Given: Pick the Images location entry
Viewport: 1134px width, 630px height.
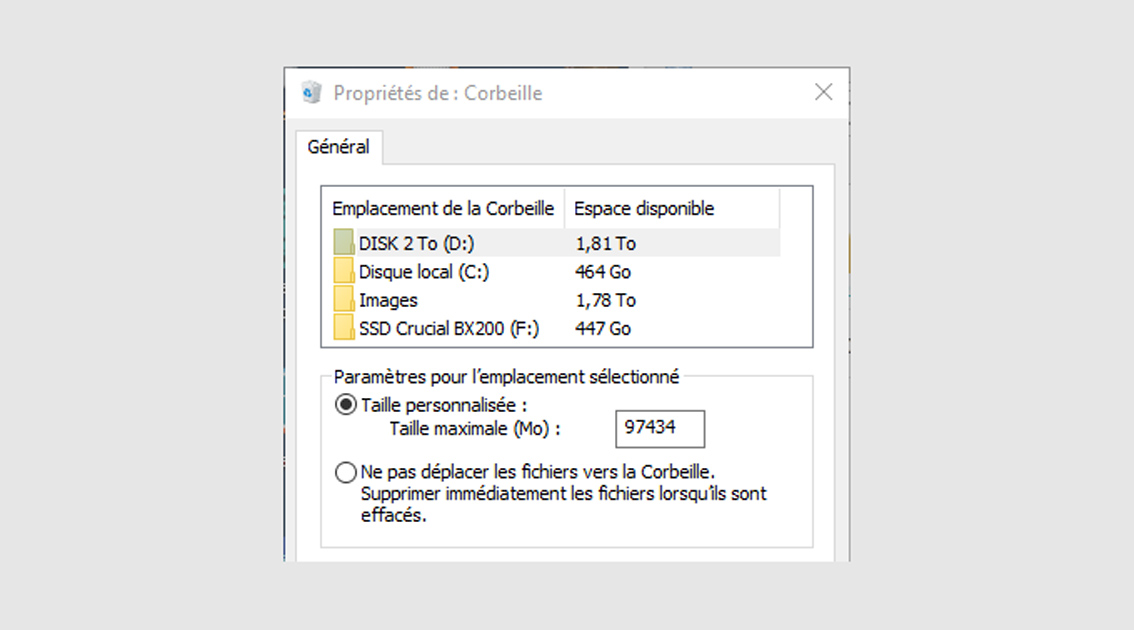Looking at the screenshot, I should (x=388, y=300).
